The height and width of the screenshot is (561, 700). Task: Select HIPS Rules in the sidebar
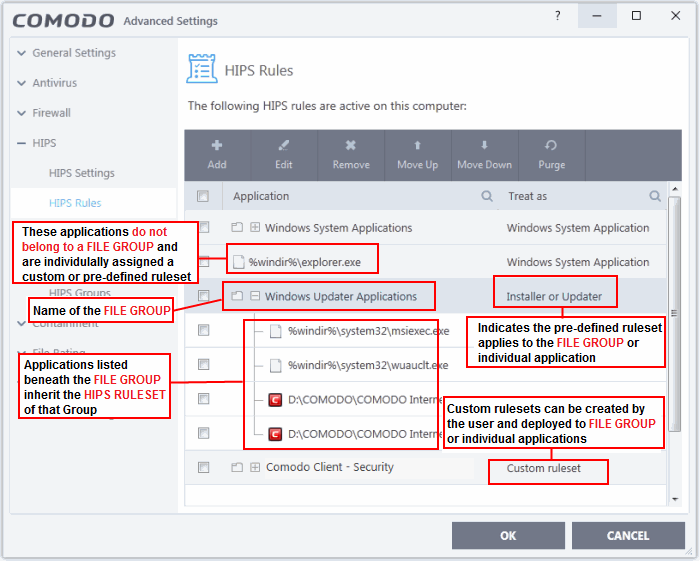(75, 203)
